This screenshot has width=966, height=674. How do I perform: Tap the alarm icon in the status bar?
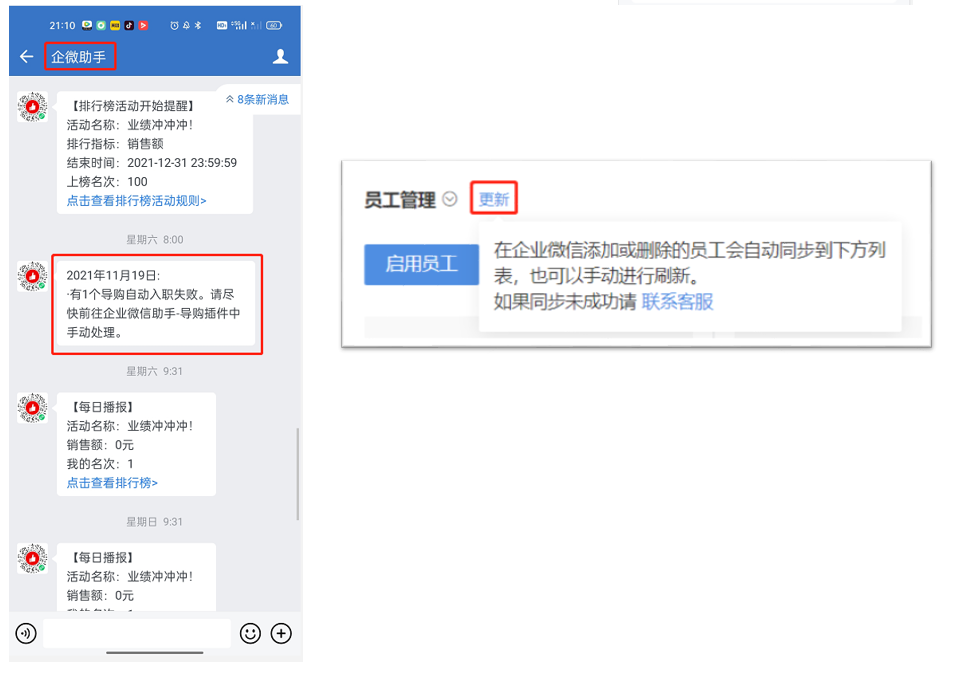[x=174, y=25]
